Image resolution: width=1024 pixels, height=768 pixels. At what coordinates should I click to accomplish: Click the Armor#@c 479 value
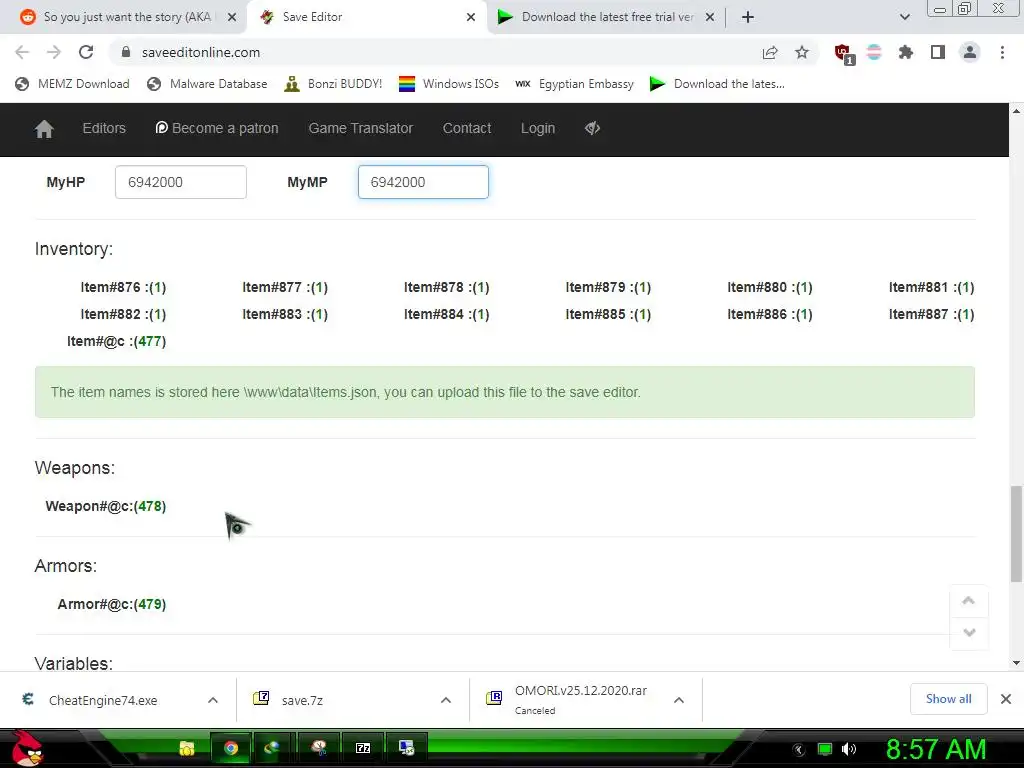click(150, 604)
